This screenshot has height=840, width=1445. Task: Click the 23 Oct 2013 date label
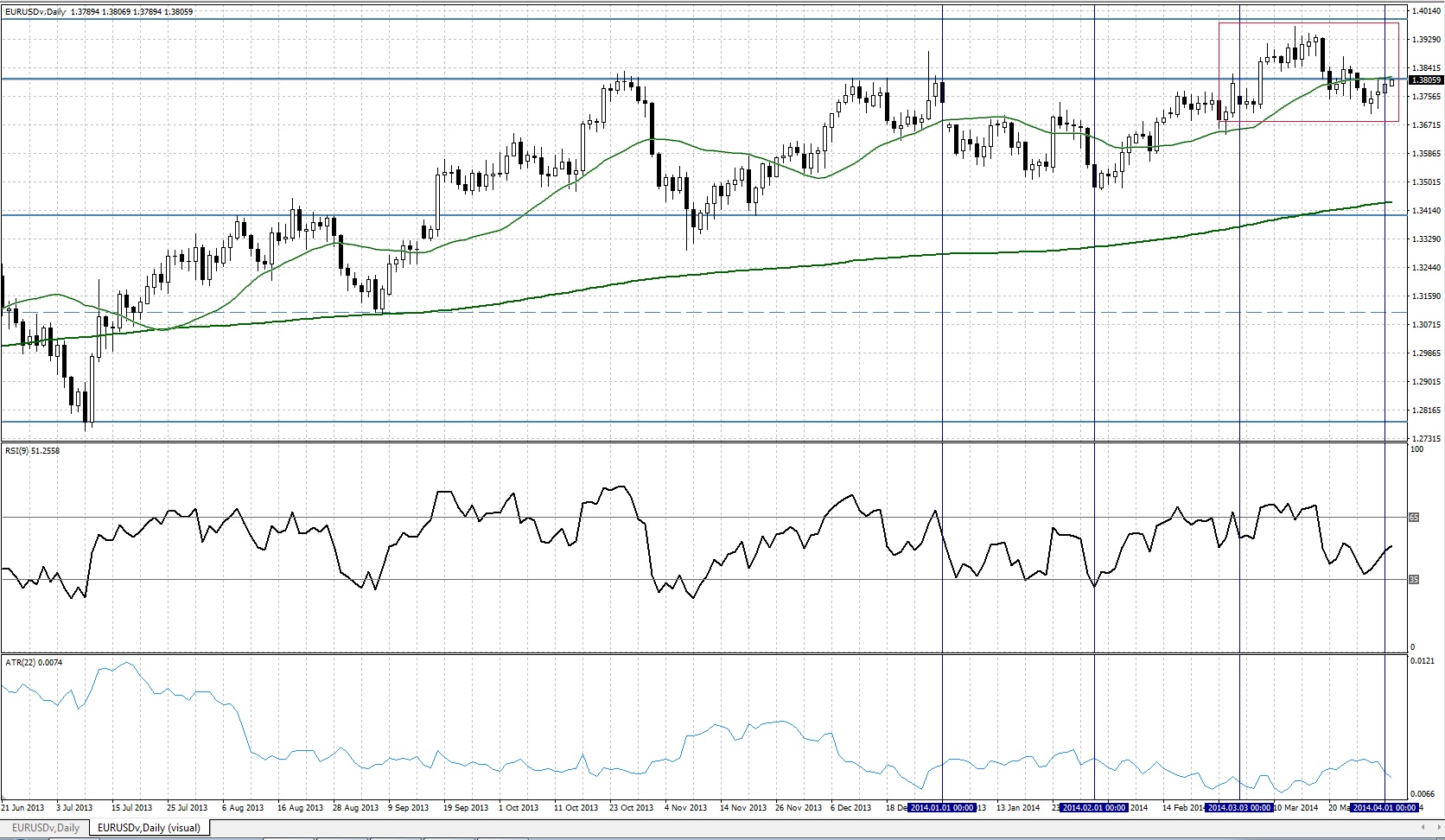point(632,808)
